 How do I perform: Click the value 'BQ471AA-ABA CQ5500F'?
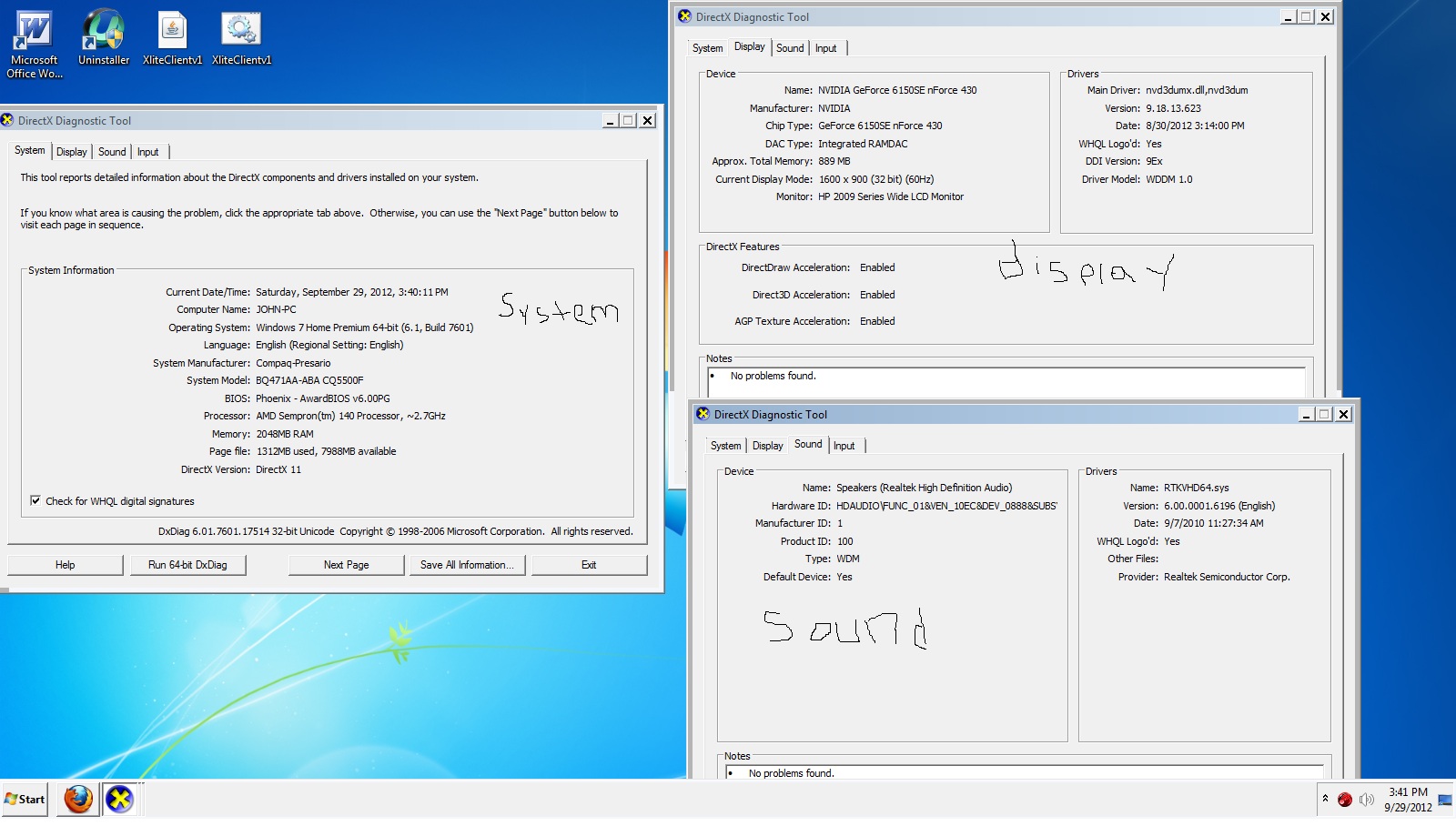309,380
